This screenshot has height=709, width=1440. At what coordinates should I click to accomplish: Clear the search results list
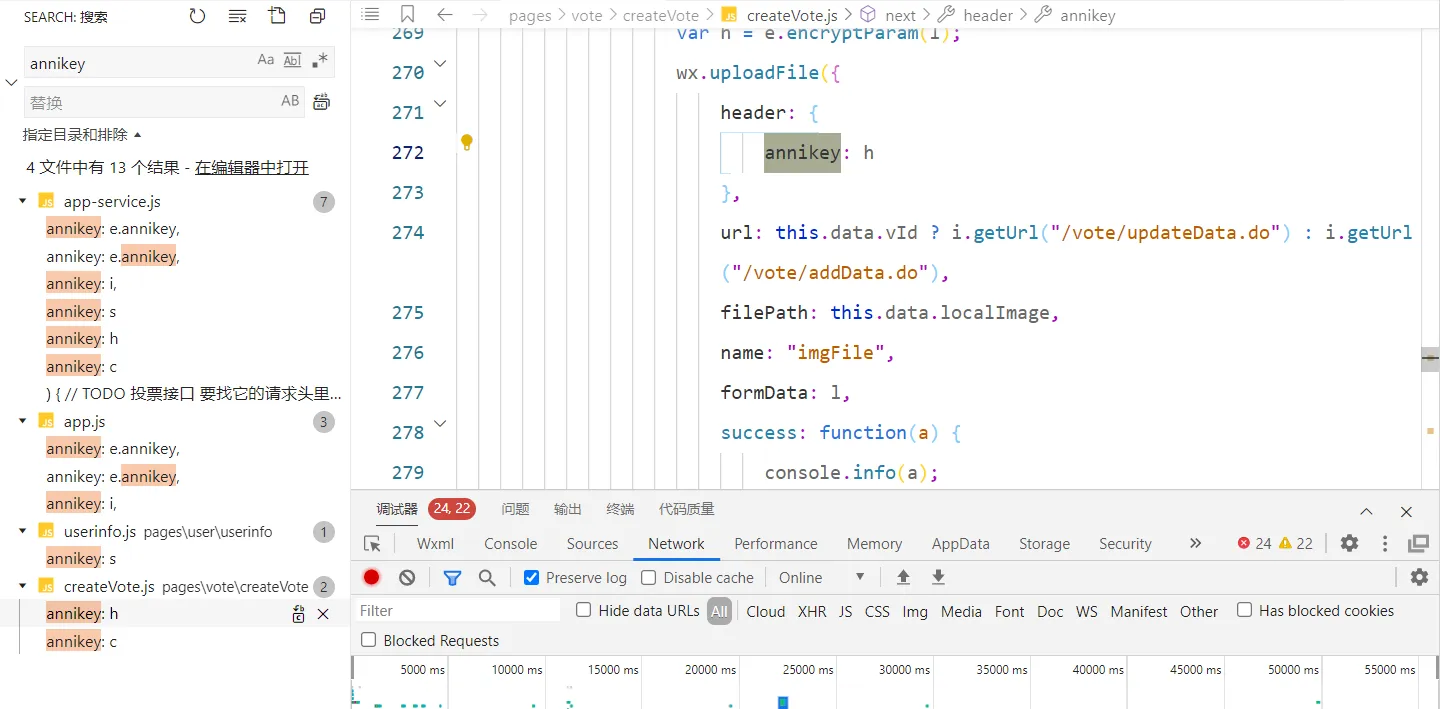(x=237, y=16)
